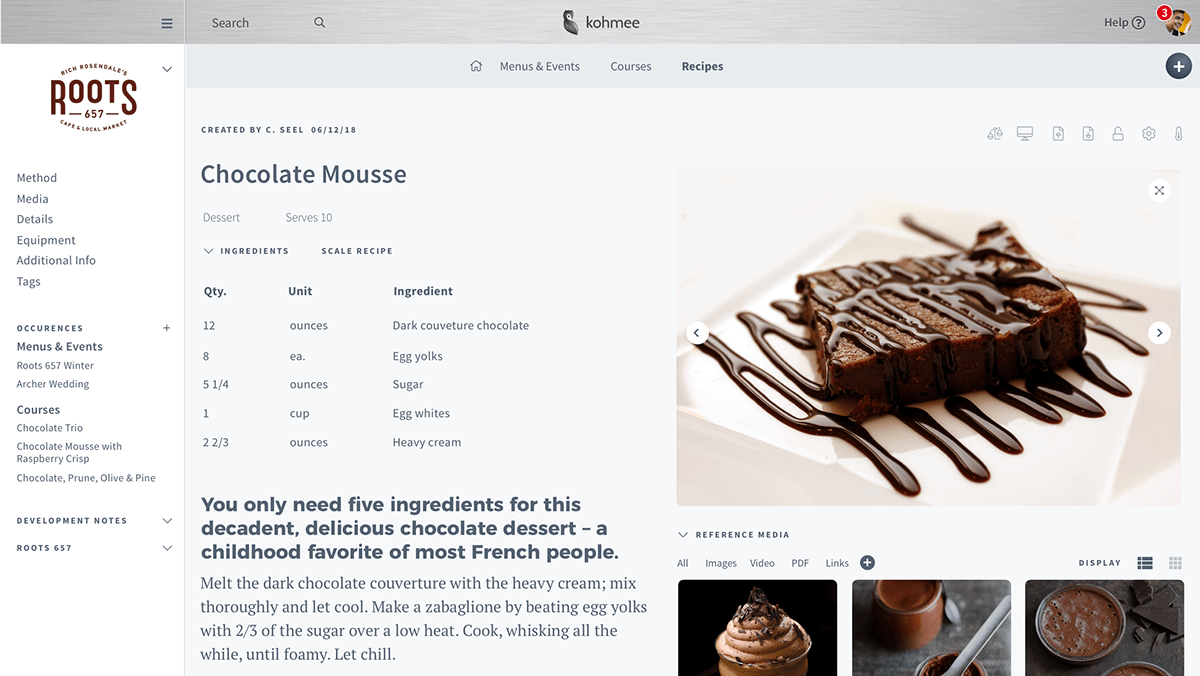The width and height of the screenshot is (1200, 676).
Task: Expand the Roots 657 sidebar section
Action: (x=167, y=548)
